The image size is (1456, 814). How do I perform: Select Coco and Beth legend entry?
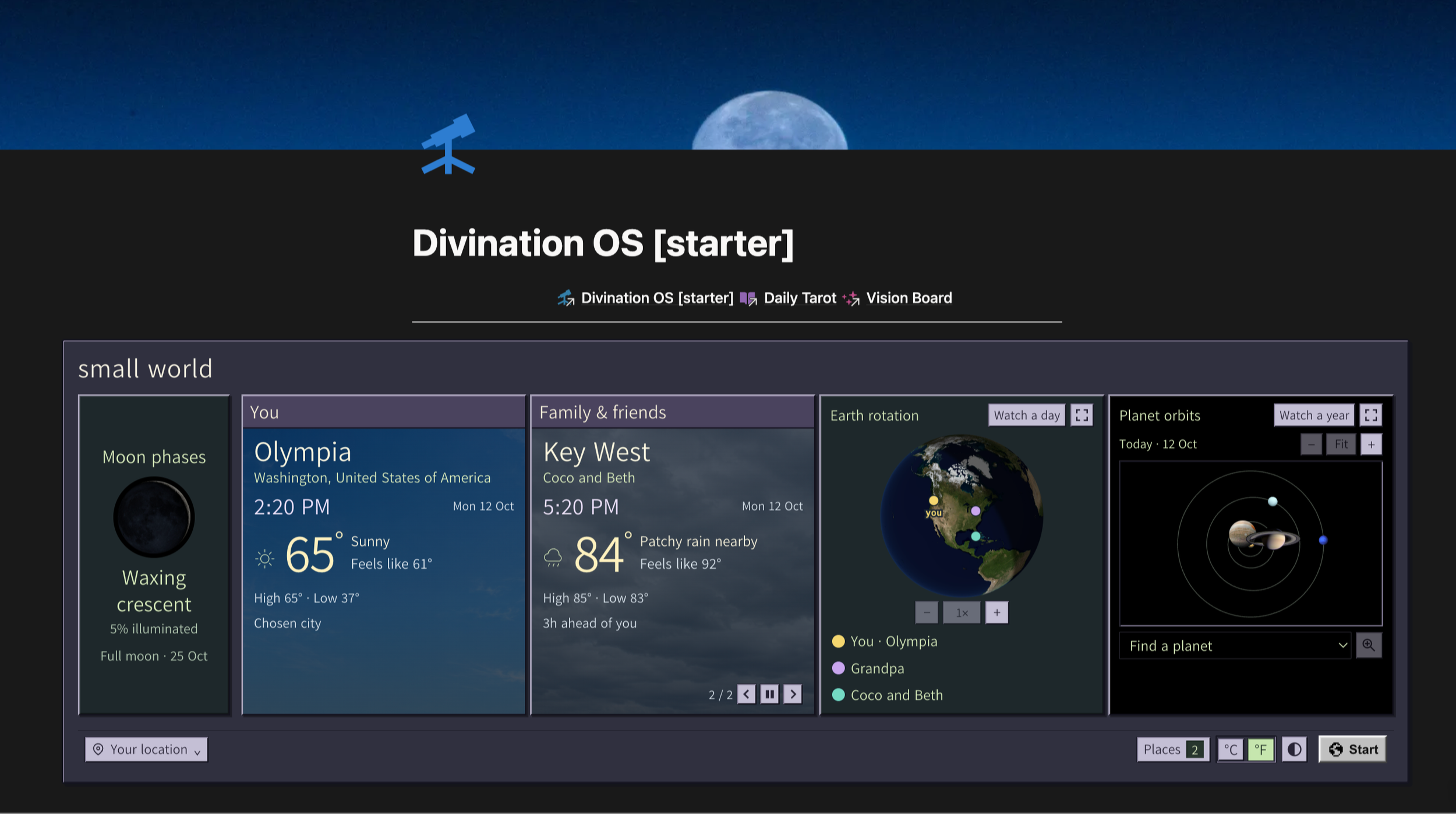(888, 695)
